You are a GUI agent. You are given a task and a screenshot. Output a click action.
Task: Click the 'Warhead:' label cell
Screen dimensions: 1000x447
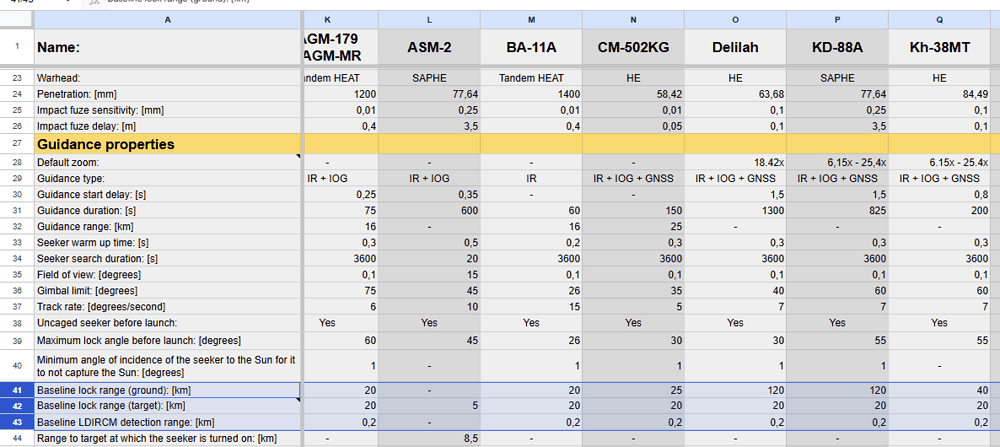click(168, 78)
